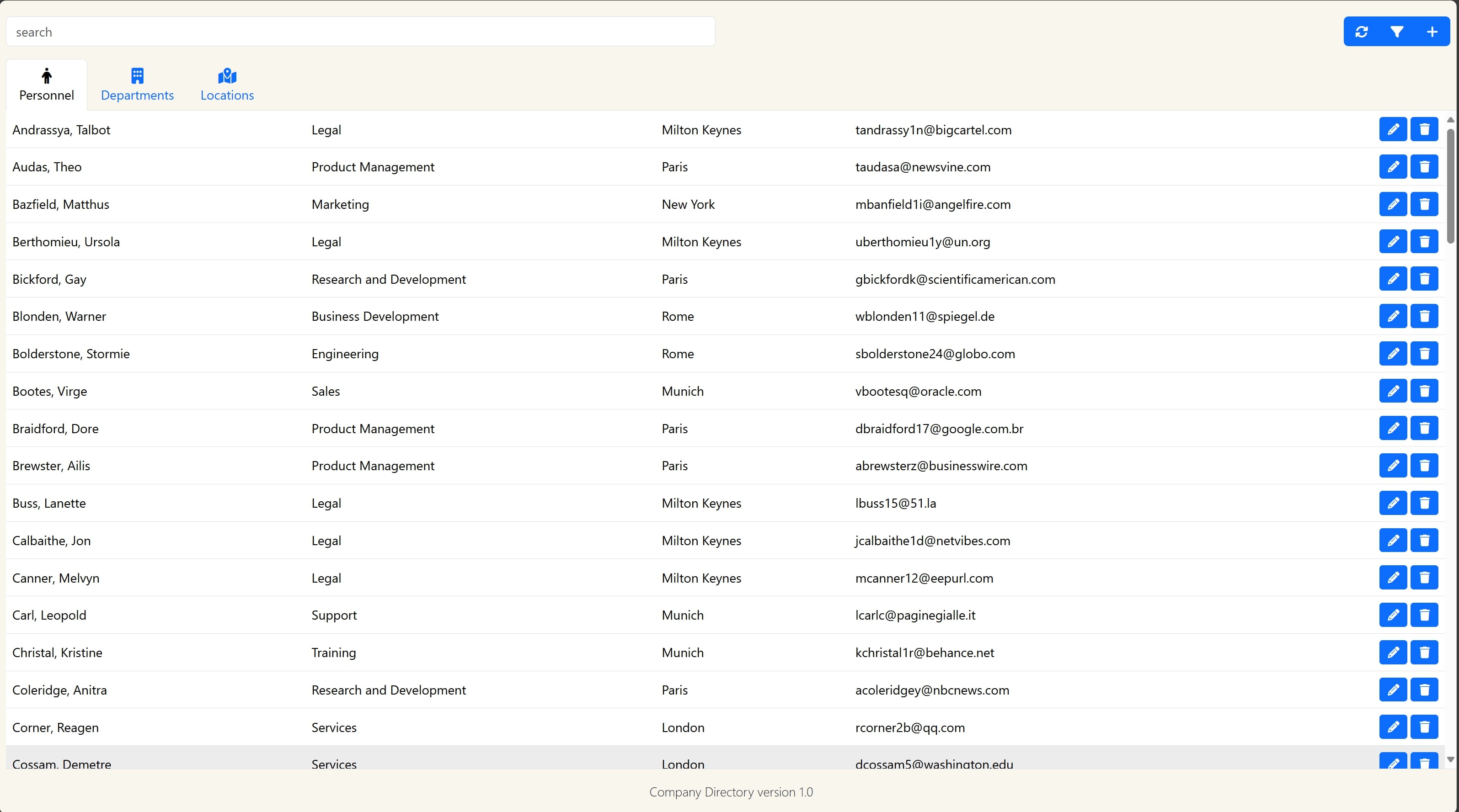Image resolution: width=1459 pixels, height=812 pixels.
Task: Edit Carl, Leopold via pencil icon
Action: coord(1393,615)
